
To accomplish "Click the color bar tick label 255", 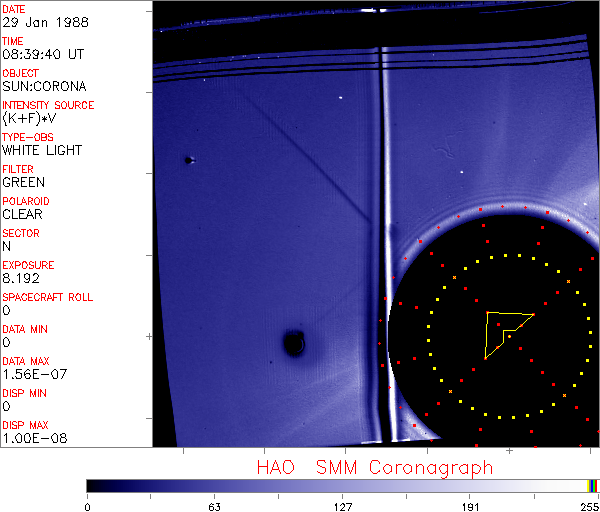I will [587, 504].
